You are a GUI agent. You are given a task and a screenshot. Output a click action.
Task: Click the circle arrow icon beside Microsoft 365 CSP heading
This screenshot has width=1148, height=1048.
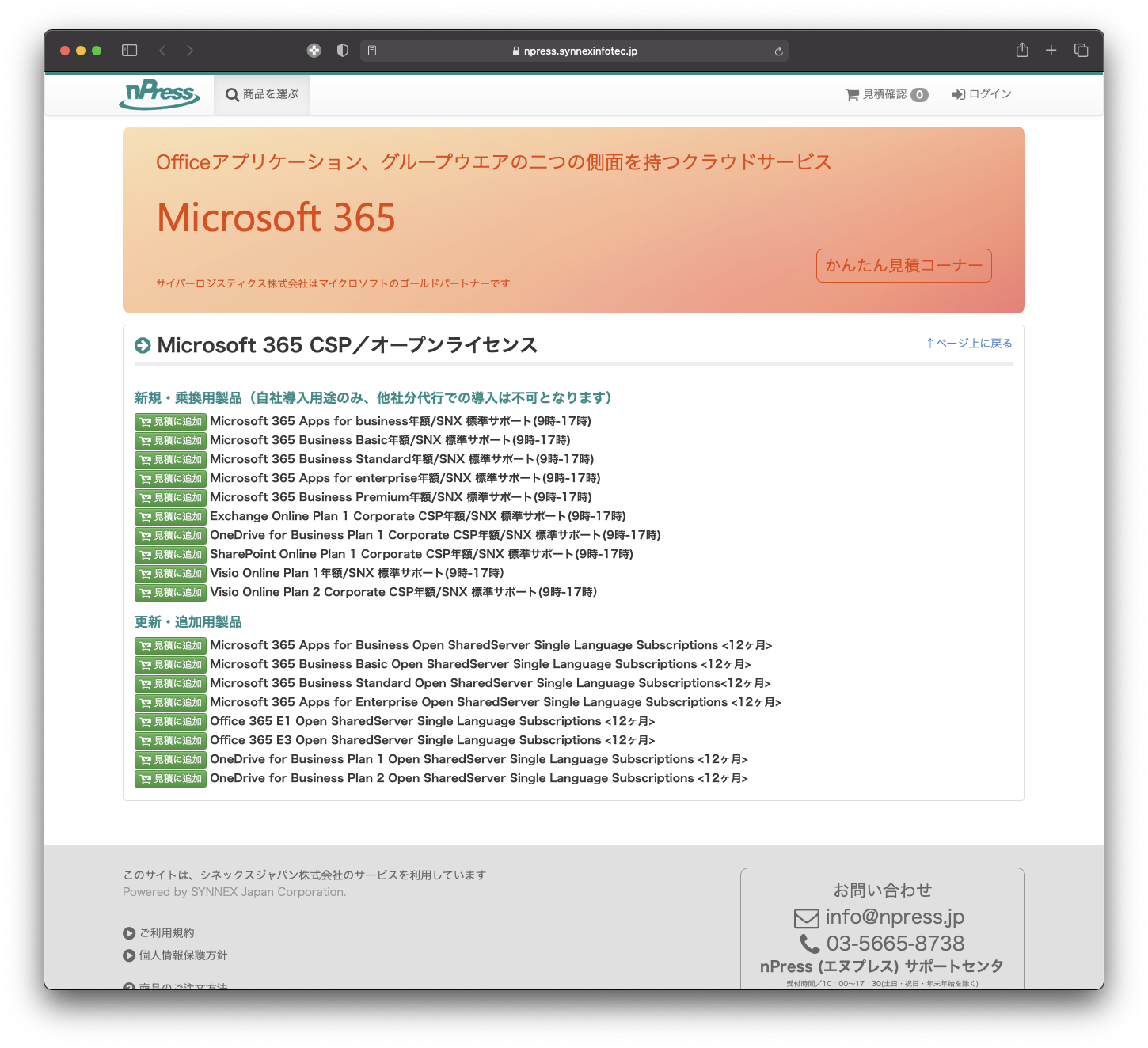pos(143,345)
